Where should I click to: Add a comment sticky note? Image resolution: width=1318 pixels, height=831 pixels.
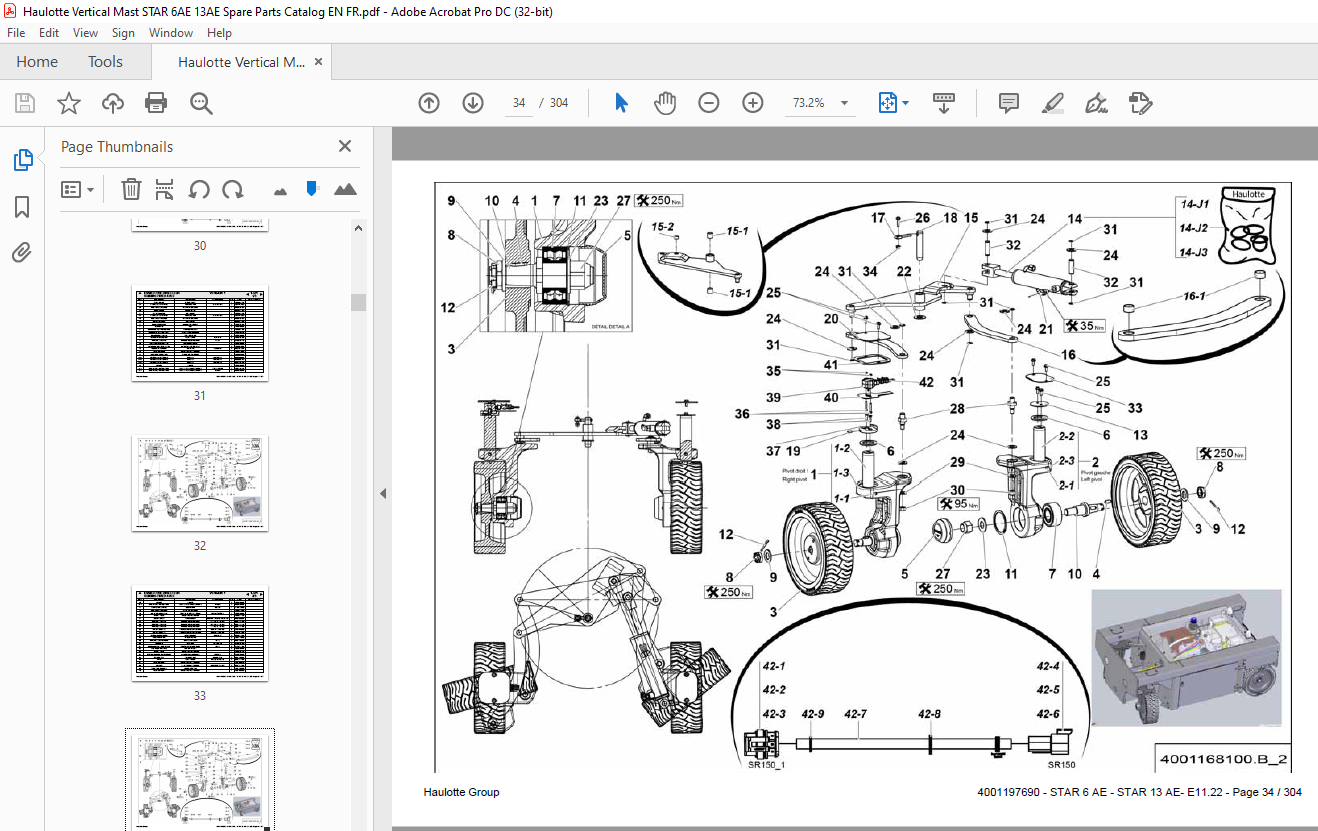pos(1009,103)
